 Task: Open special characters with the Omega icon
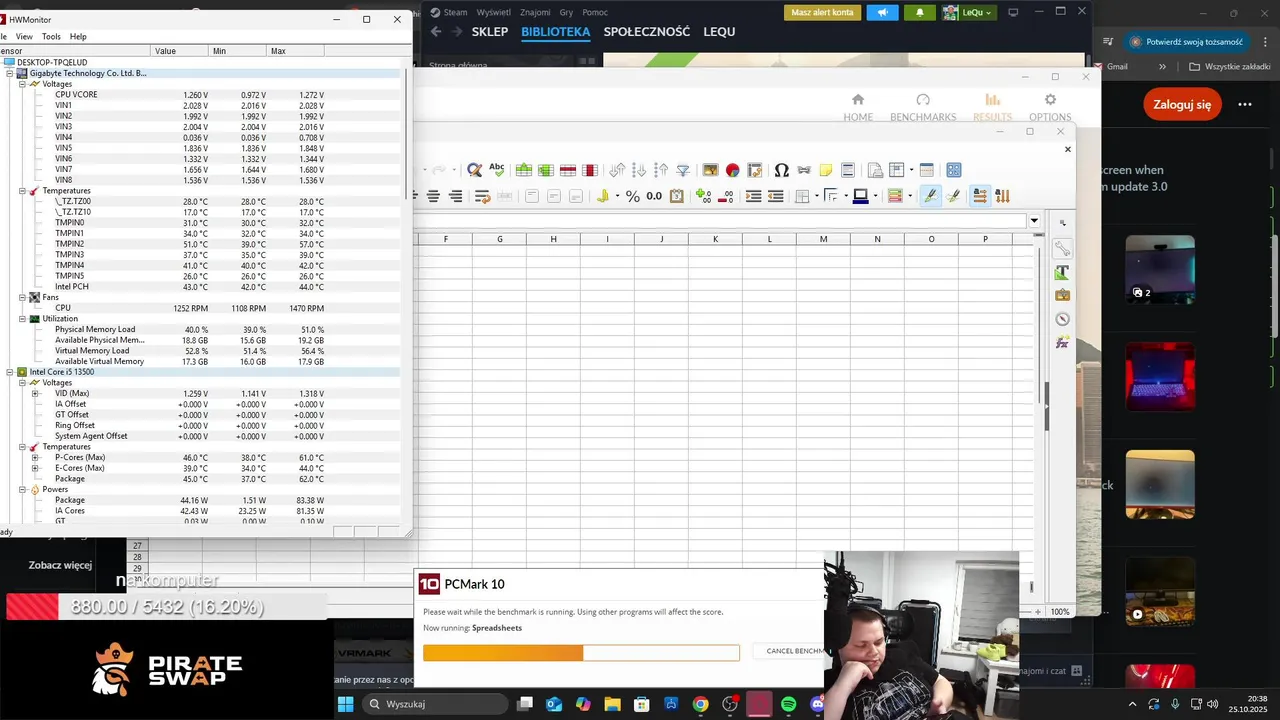tap(782, 170)
